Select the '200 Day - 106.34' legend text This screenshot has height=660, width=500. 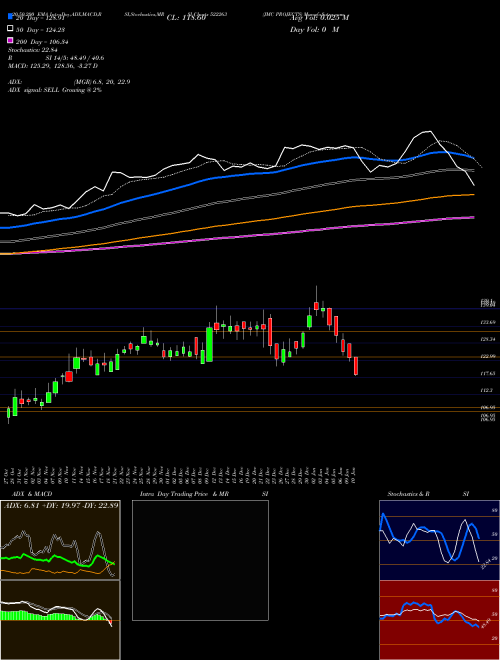coord(42,42)
